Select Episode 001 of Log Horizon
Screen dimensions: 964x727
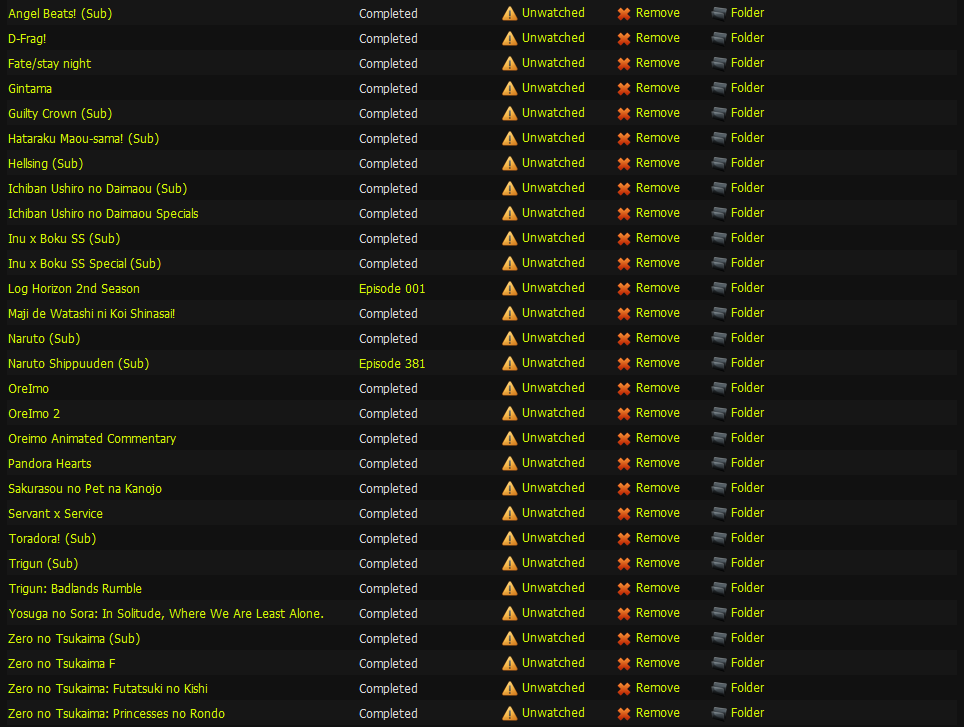(x=392, y=288)
